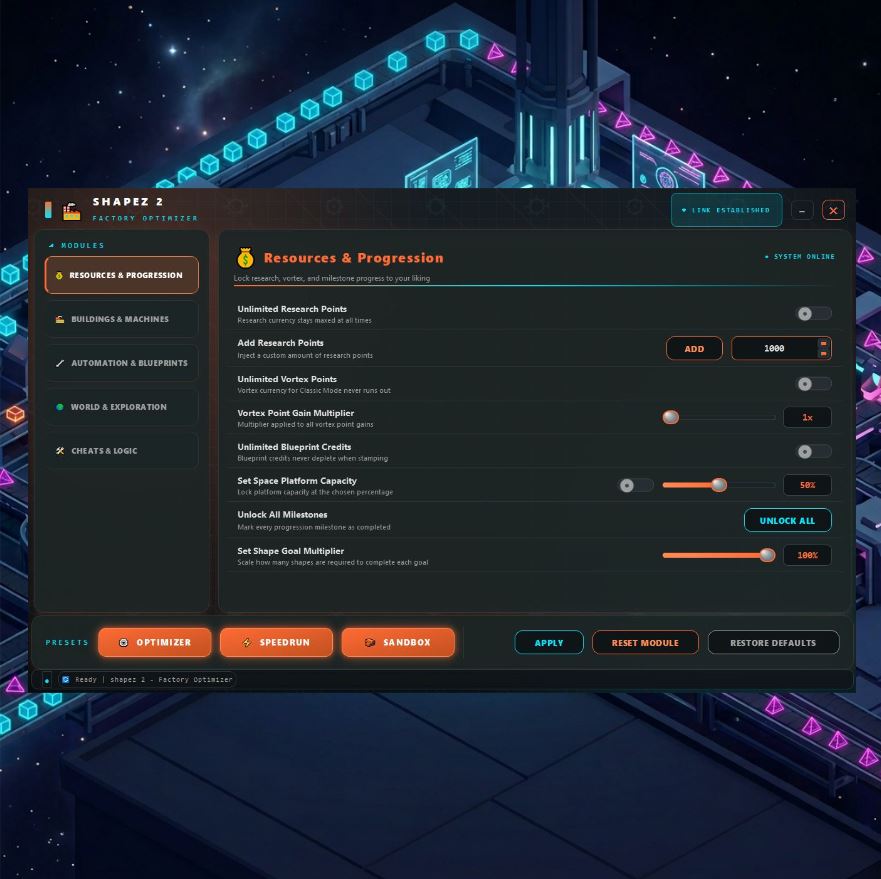Open Automation & Blueprints module

[122, 363]
